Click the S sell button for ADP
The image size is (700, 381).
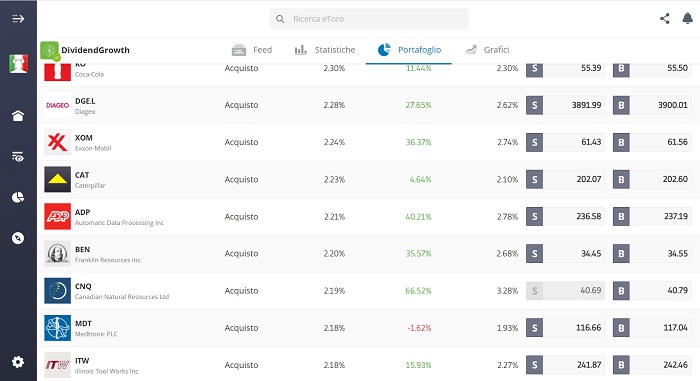[534, 217]
